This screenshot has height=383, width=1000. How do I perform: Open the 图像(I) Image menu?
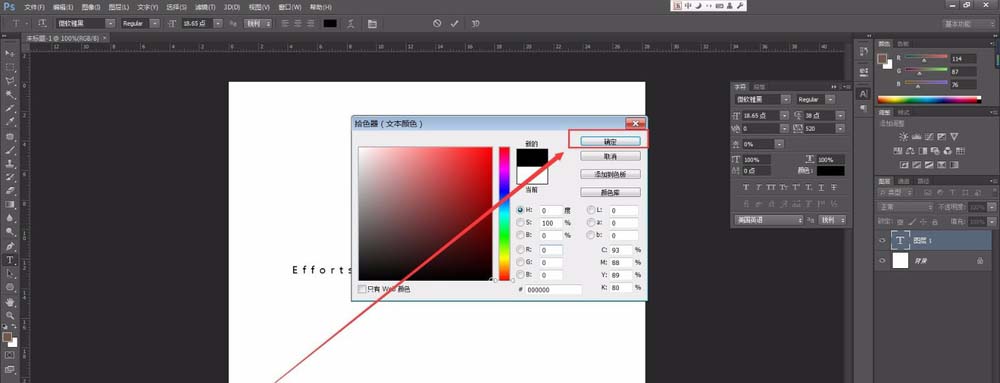click(x=91, y=7)
